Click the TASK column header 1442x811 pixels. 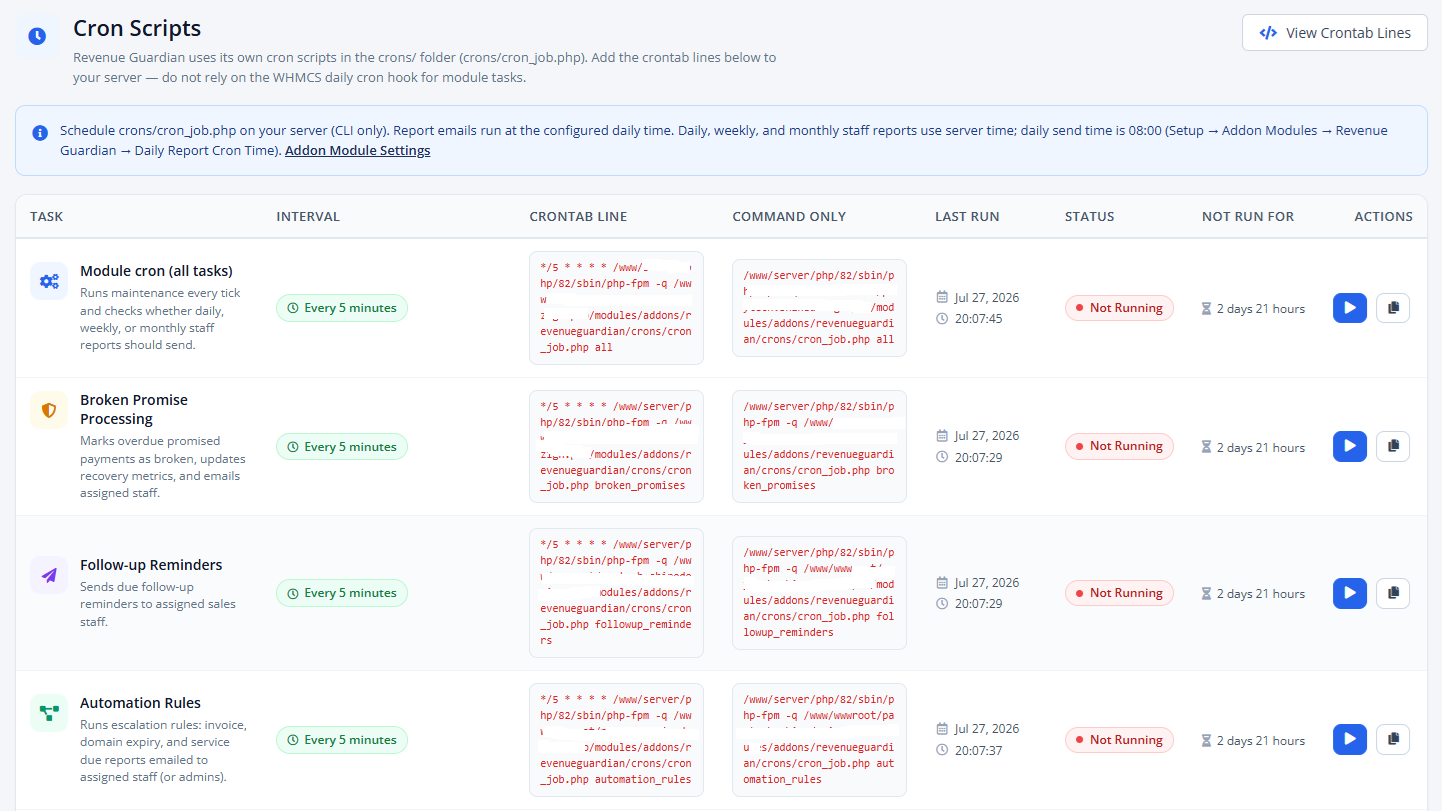(46, 216)
